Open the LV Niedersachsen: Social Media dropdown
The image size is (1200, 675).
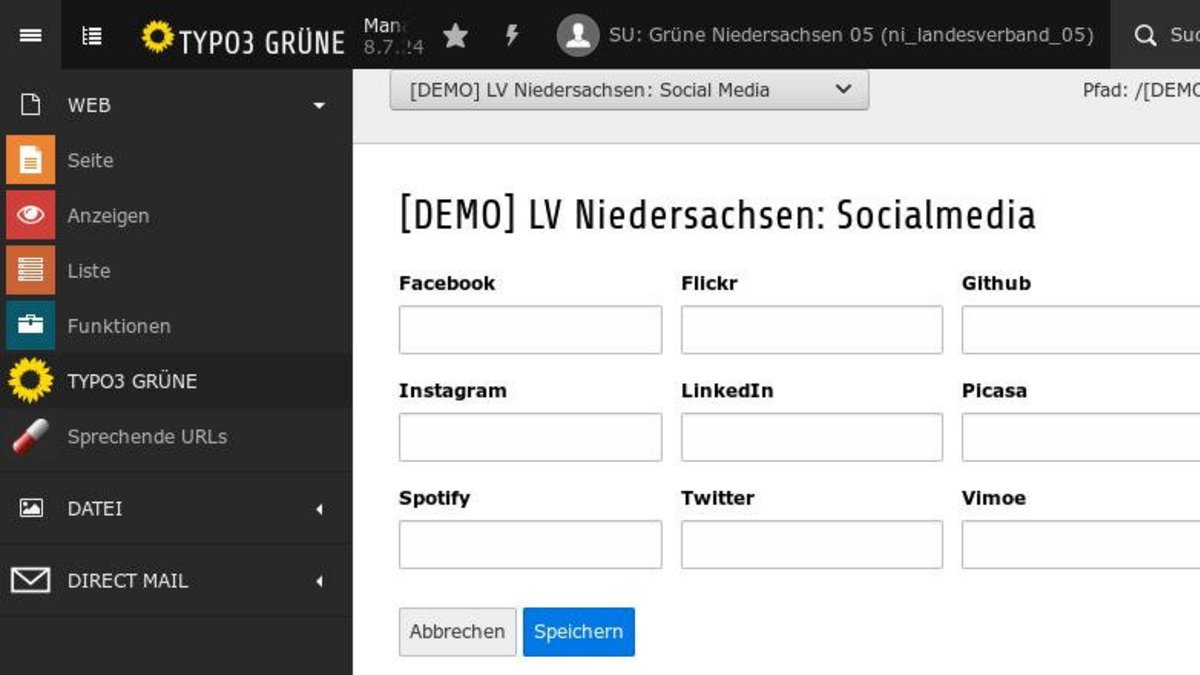(x=629, y=90)
